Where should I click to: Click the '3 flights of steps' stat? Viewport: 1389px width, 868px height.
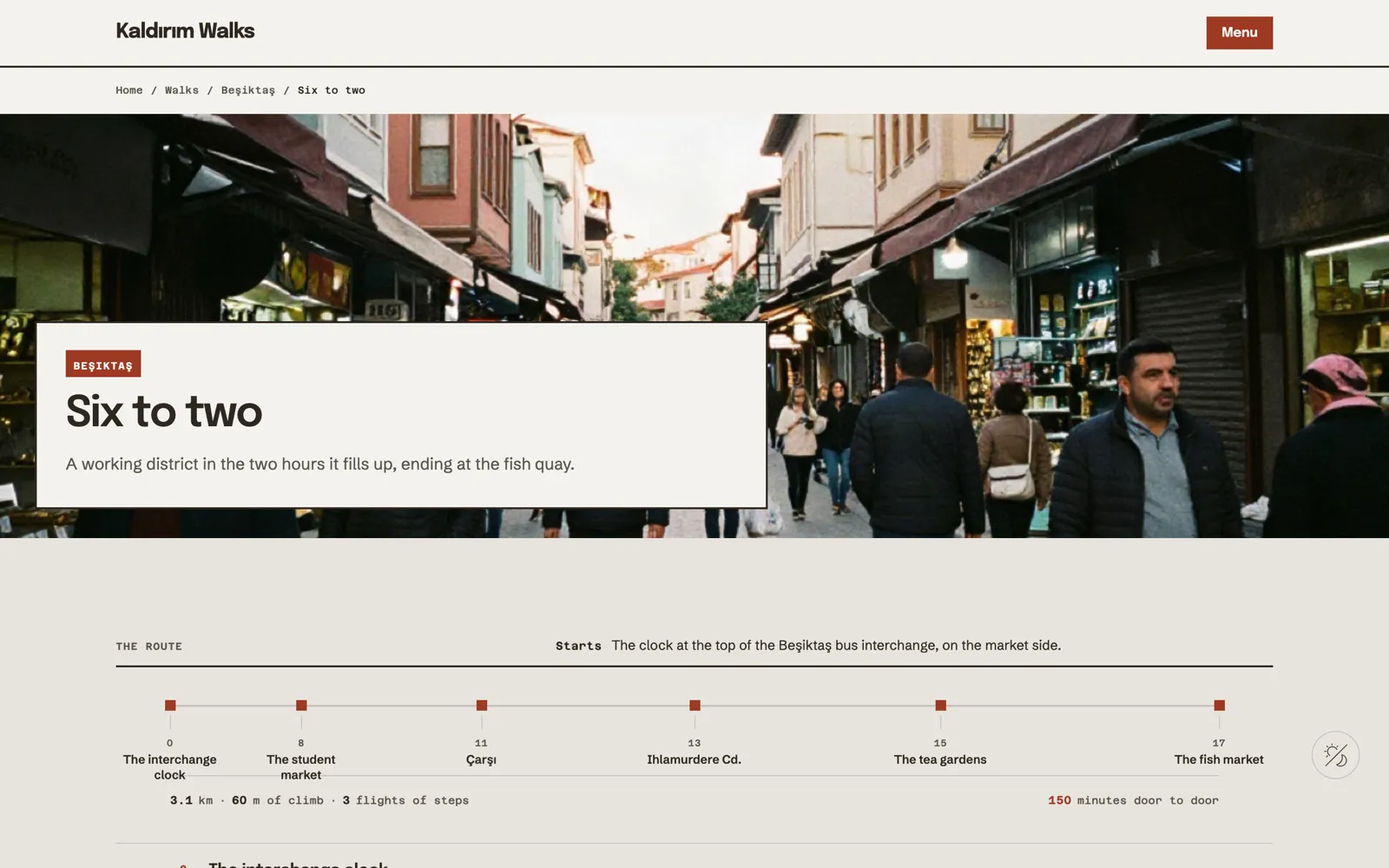tap(405, 800)
